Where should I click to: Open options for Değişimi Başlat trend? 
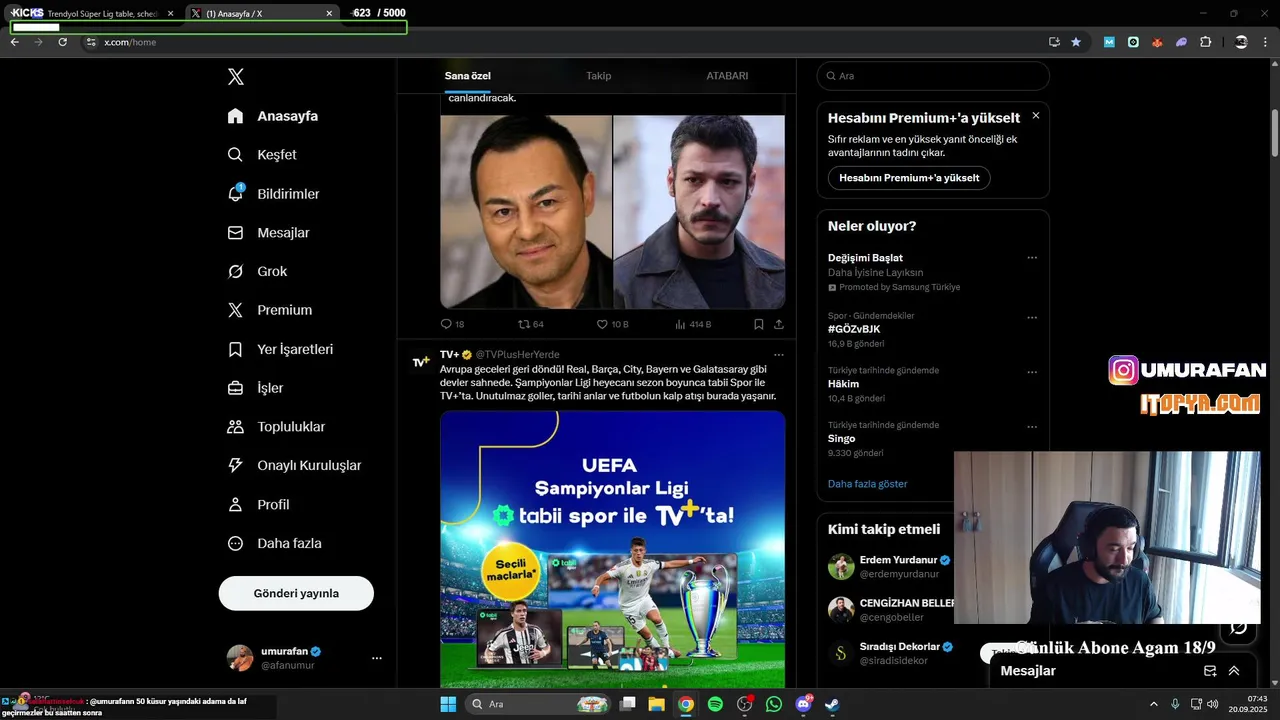coord(1032,258)
